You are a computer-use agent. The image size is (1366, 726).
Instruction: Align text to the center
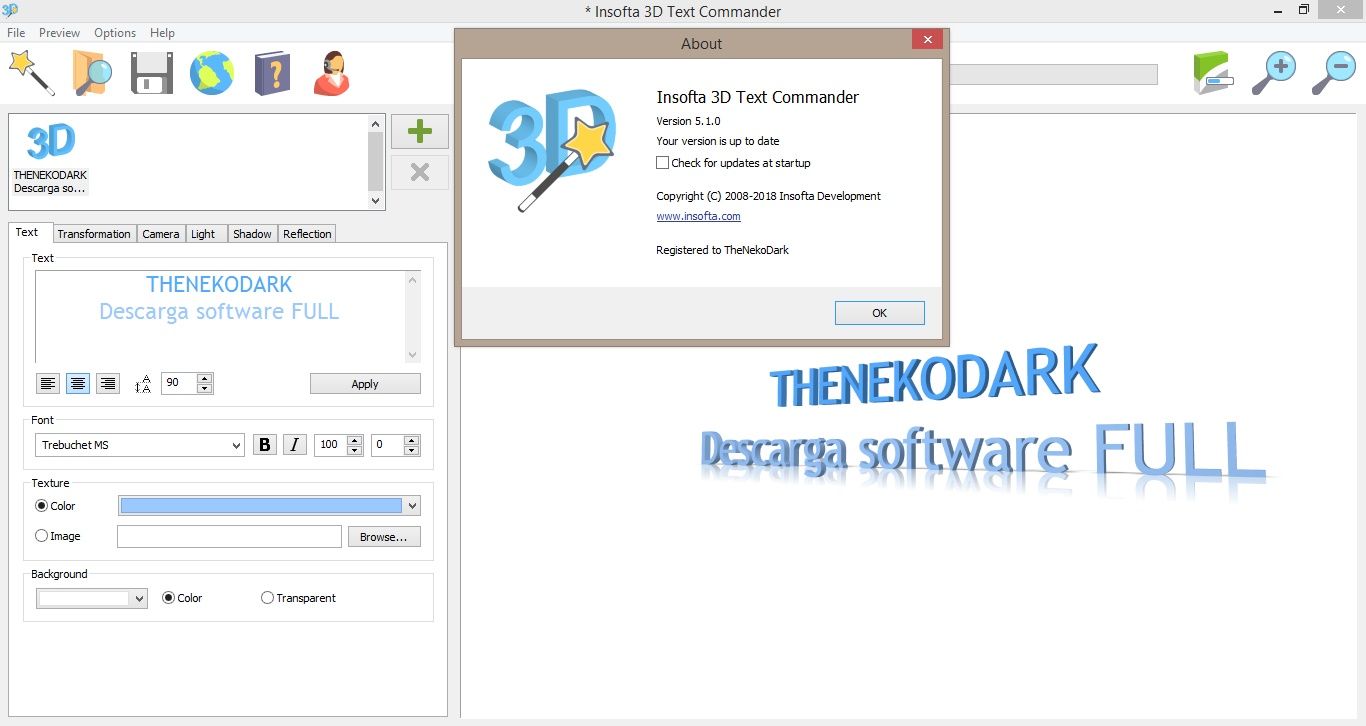pyautogui.click(x=78, y=383)
